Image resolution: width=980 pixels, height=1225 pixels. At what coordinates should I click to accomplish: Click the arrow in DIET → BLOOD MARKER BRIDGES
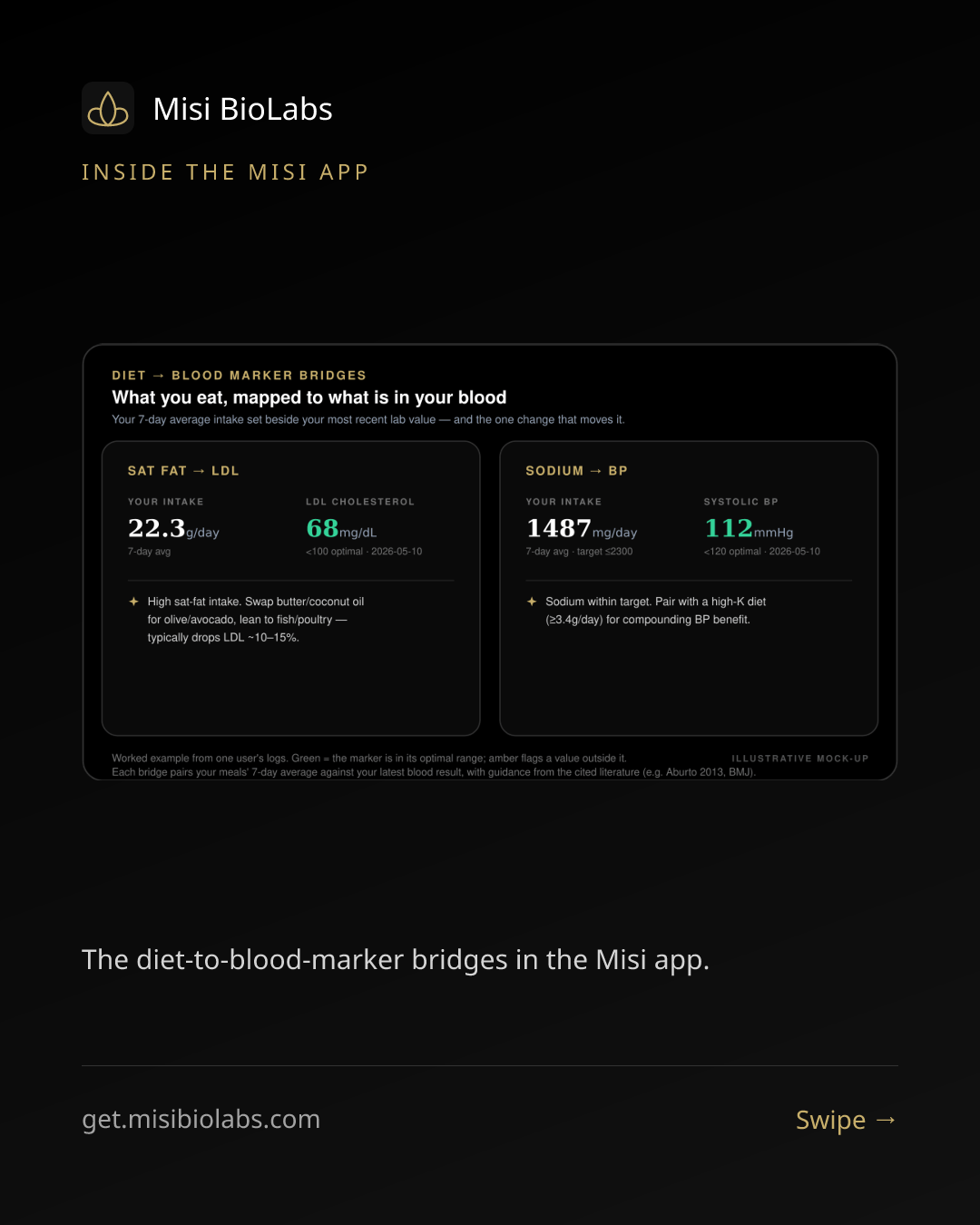pyautogui.click(x=159, y=376)
